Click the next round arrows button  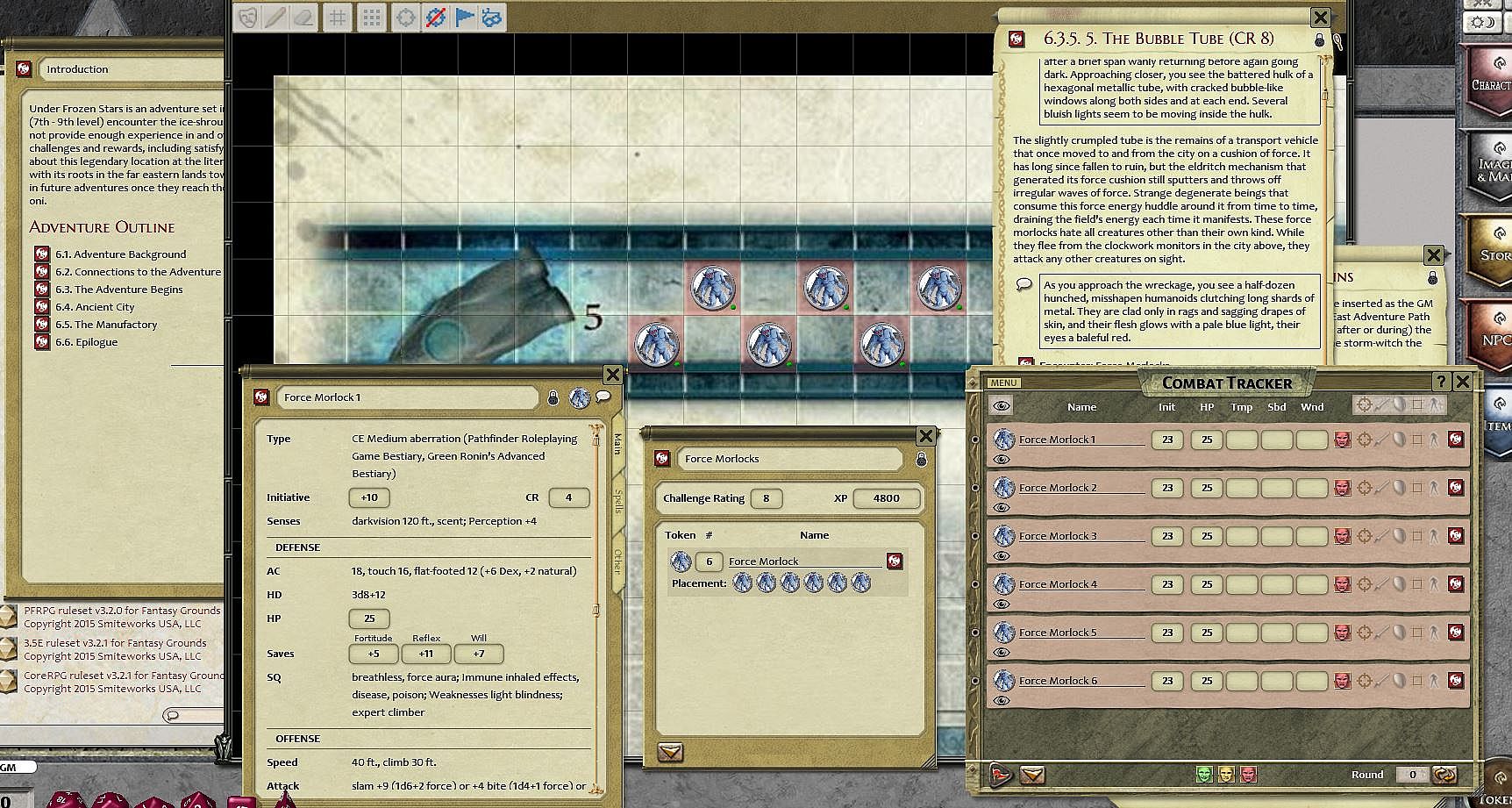[1444, 775]
